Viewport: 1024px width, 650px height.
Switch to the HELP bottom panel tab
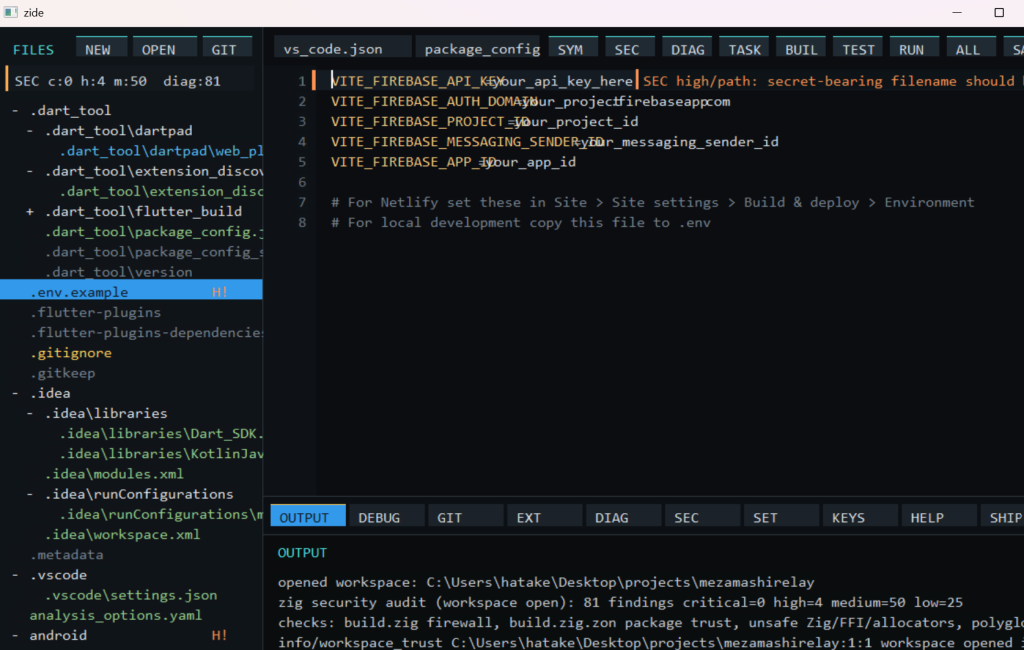click(940, 516)
